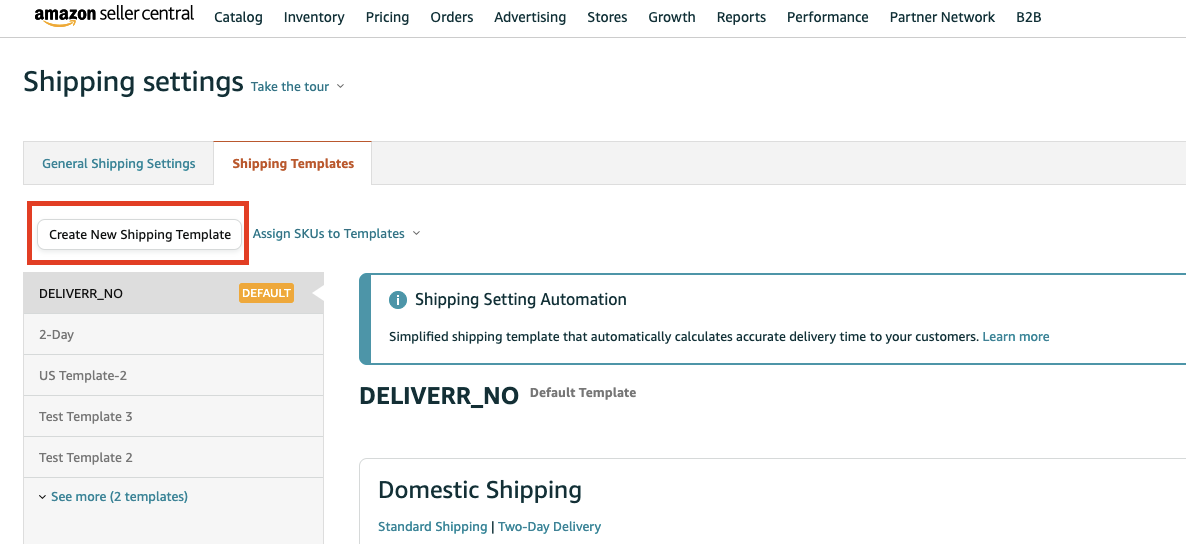Open Test Template 2
The width and height of the screenshot is (1186, 544).
pos(86,458)
